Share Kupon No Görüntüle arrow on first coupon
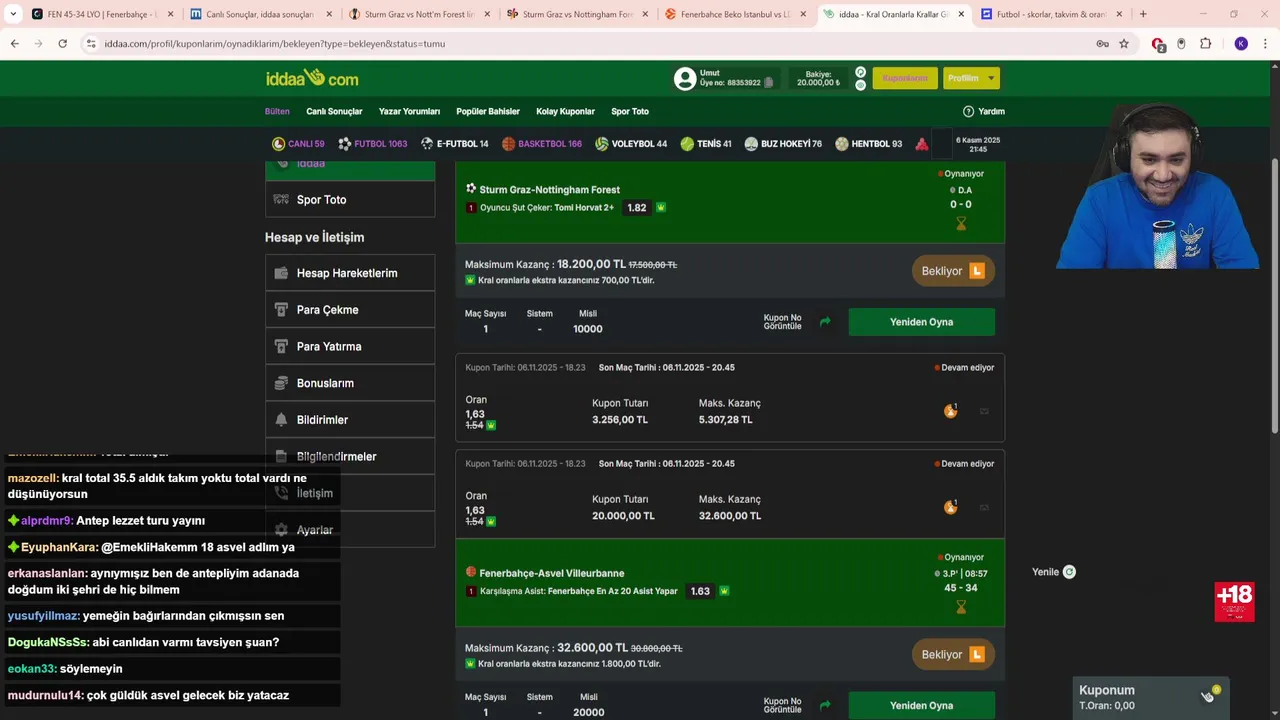 (825, 322)
